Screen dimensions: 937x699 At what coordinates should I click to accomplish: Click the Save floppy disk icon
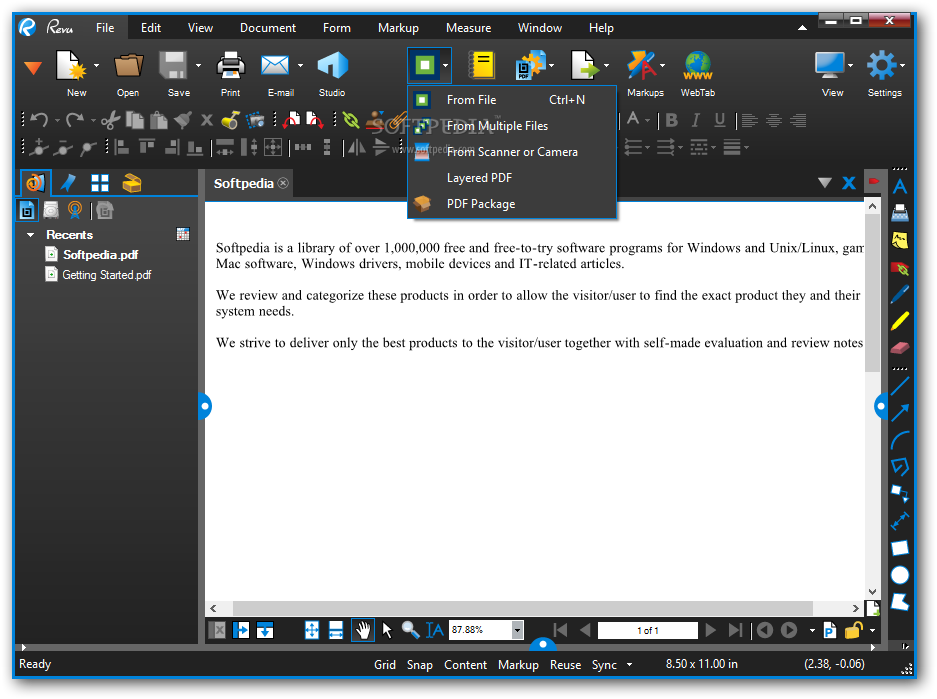(173, 65)
